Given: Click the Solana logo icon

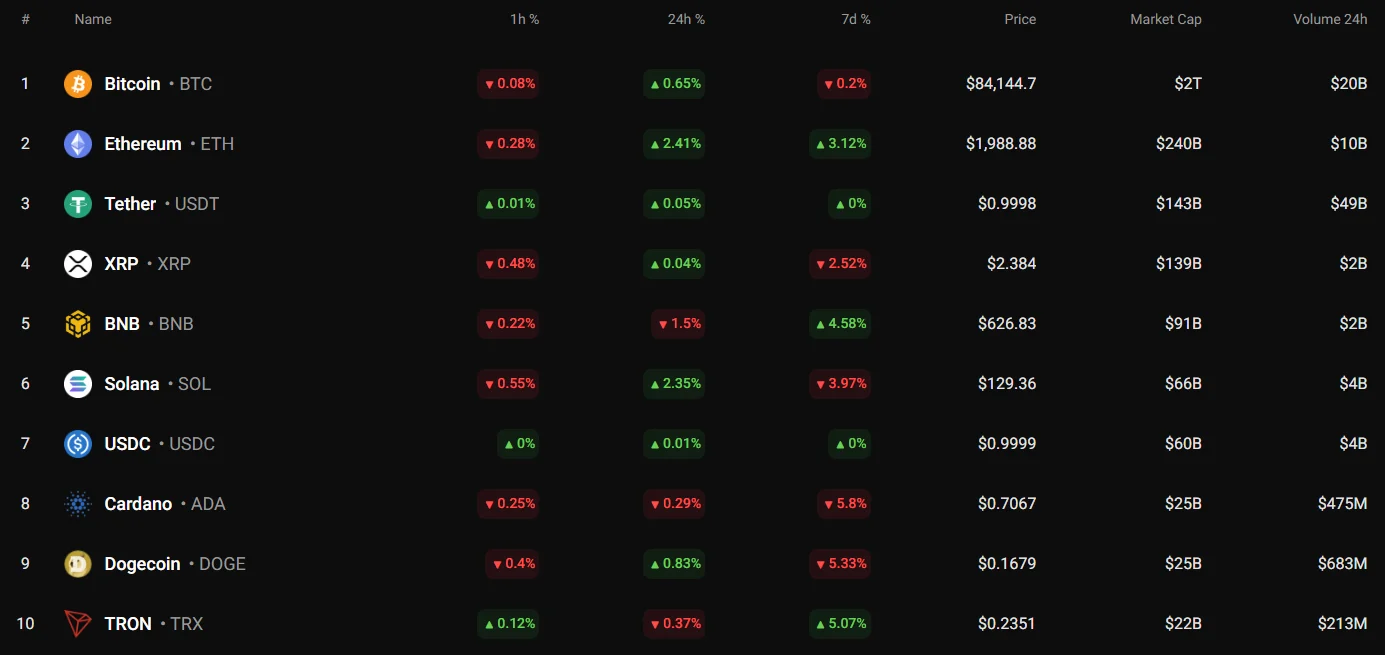Looking at the screenshot, I should pos(78,384).
